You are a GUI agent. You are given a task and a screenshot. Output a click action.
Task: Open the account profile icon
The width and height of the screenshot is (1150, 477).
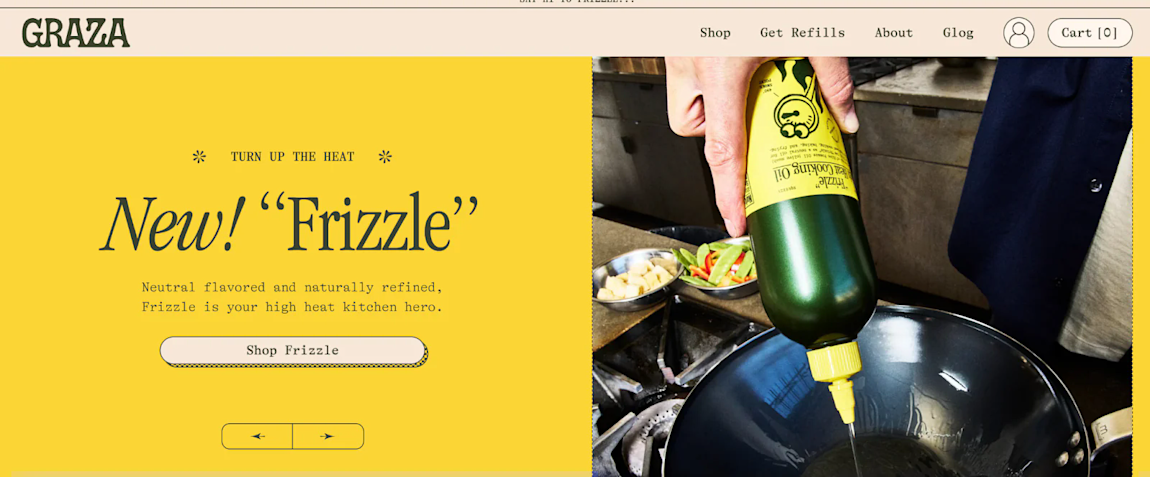(x=1019, y=33)
